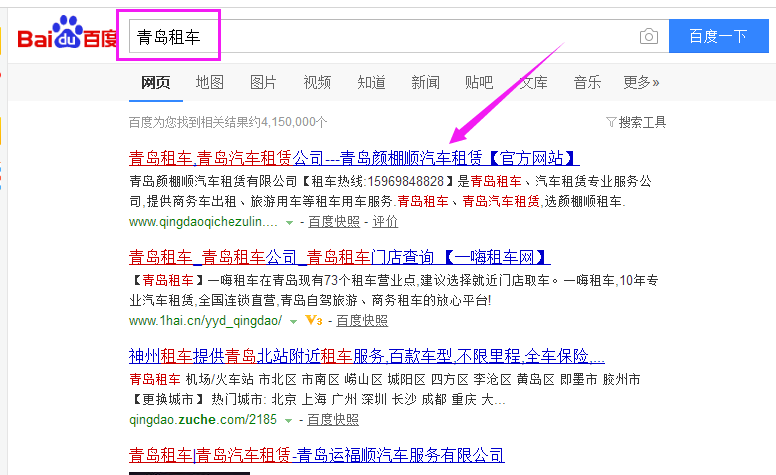The height and width of the screenshot is (475, 776).
Task: Click the V3 credibility badge
Action: click(x=314, y=321)
